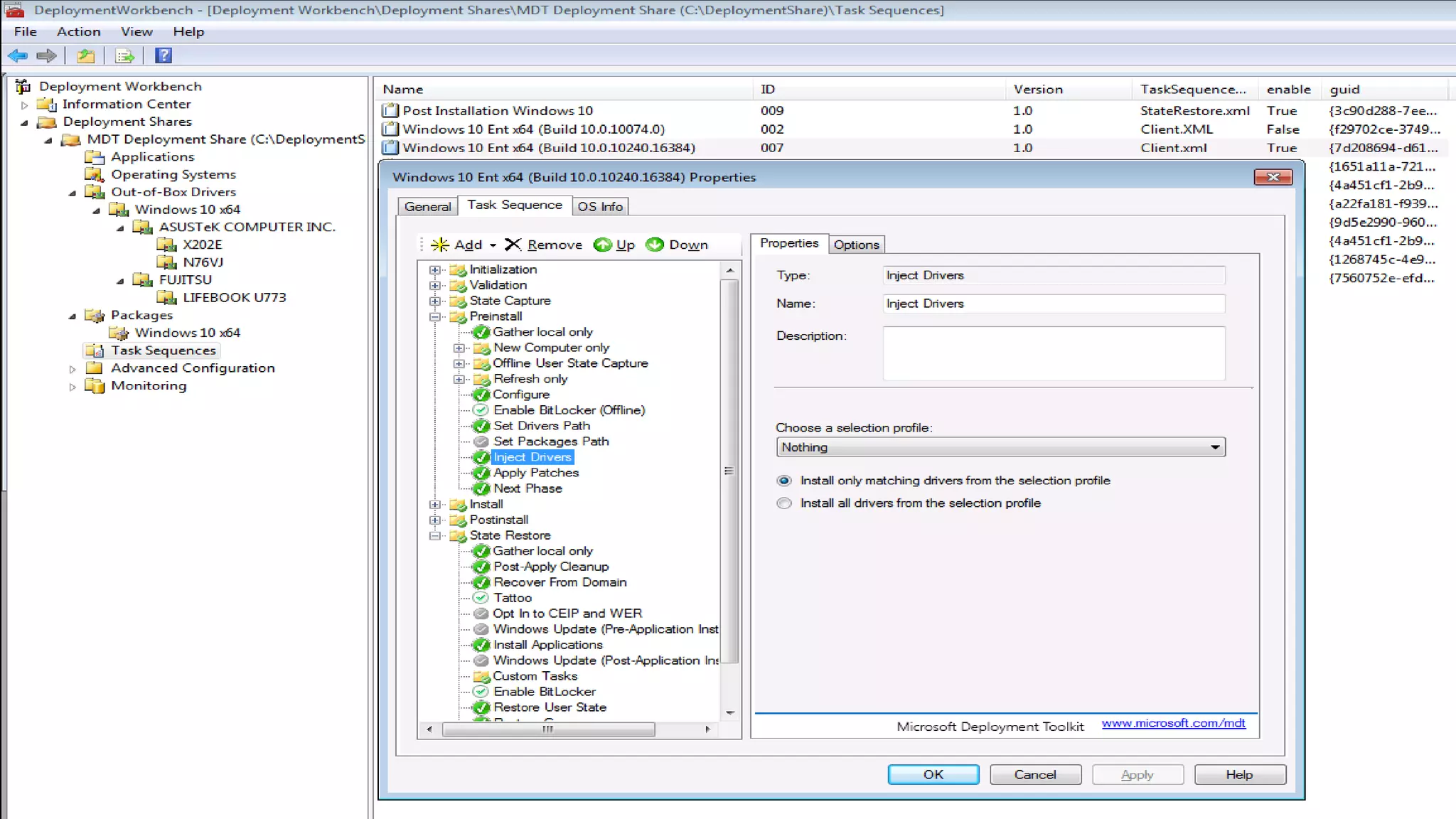
Task: Collapse the Preinstall group
Action: click(x=435, y=316)
